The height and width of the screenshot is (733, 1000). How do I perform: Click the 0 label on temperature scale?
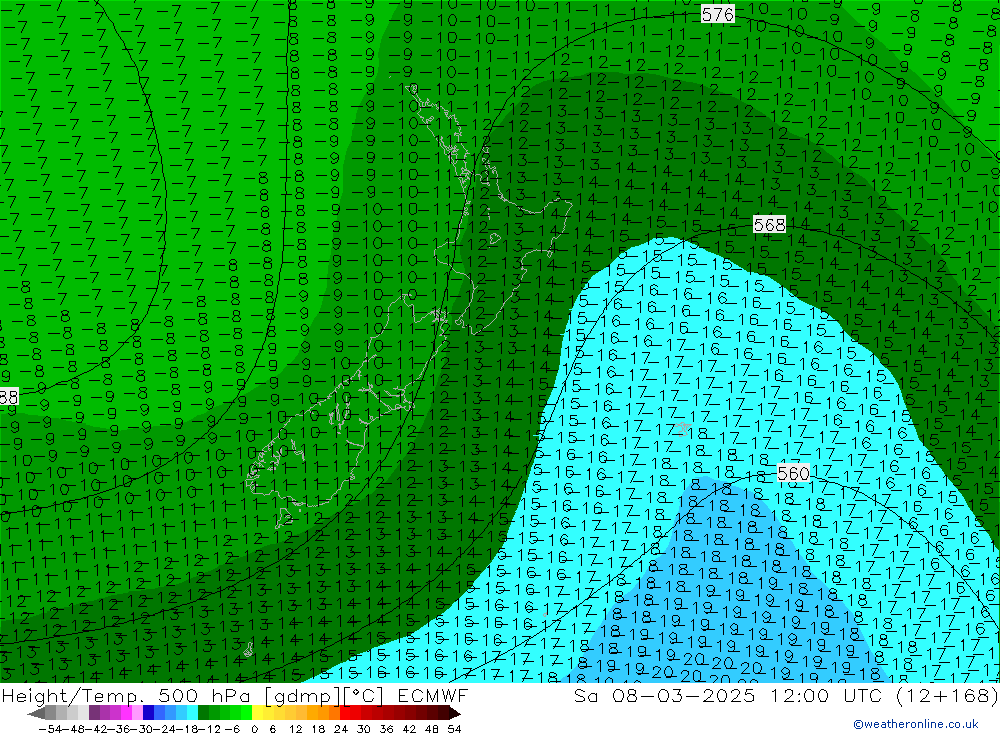254,729
